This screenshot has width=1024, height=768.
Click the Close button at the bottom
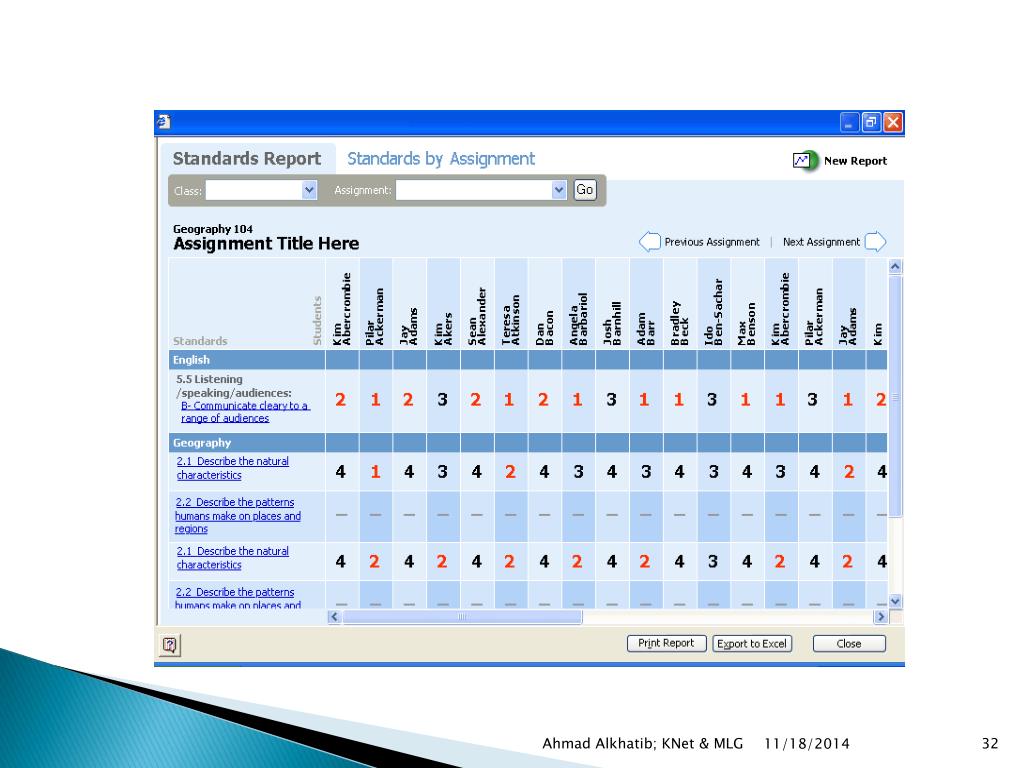point(849,643)
